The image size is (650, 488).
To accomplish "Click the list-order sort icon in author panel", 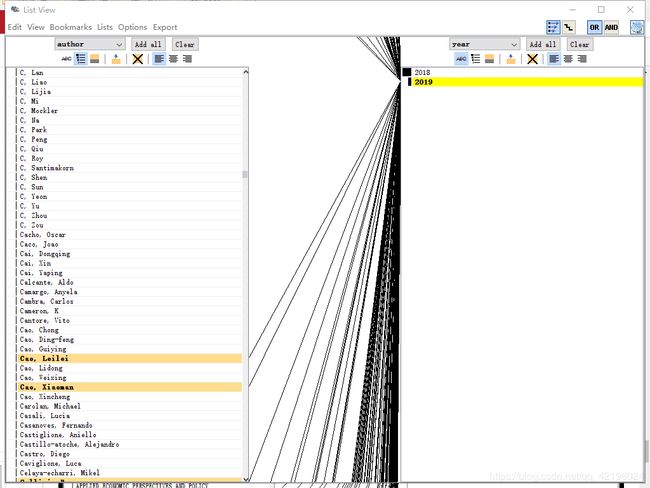I will point(80,59).
